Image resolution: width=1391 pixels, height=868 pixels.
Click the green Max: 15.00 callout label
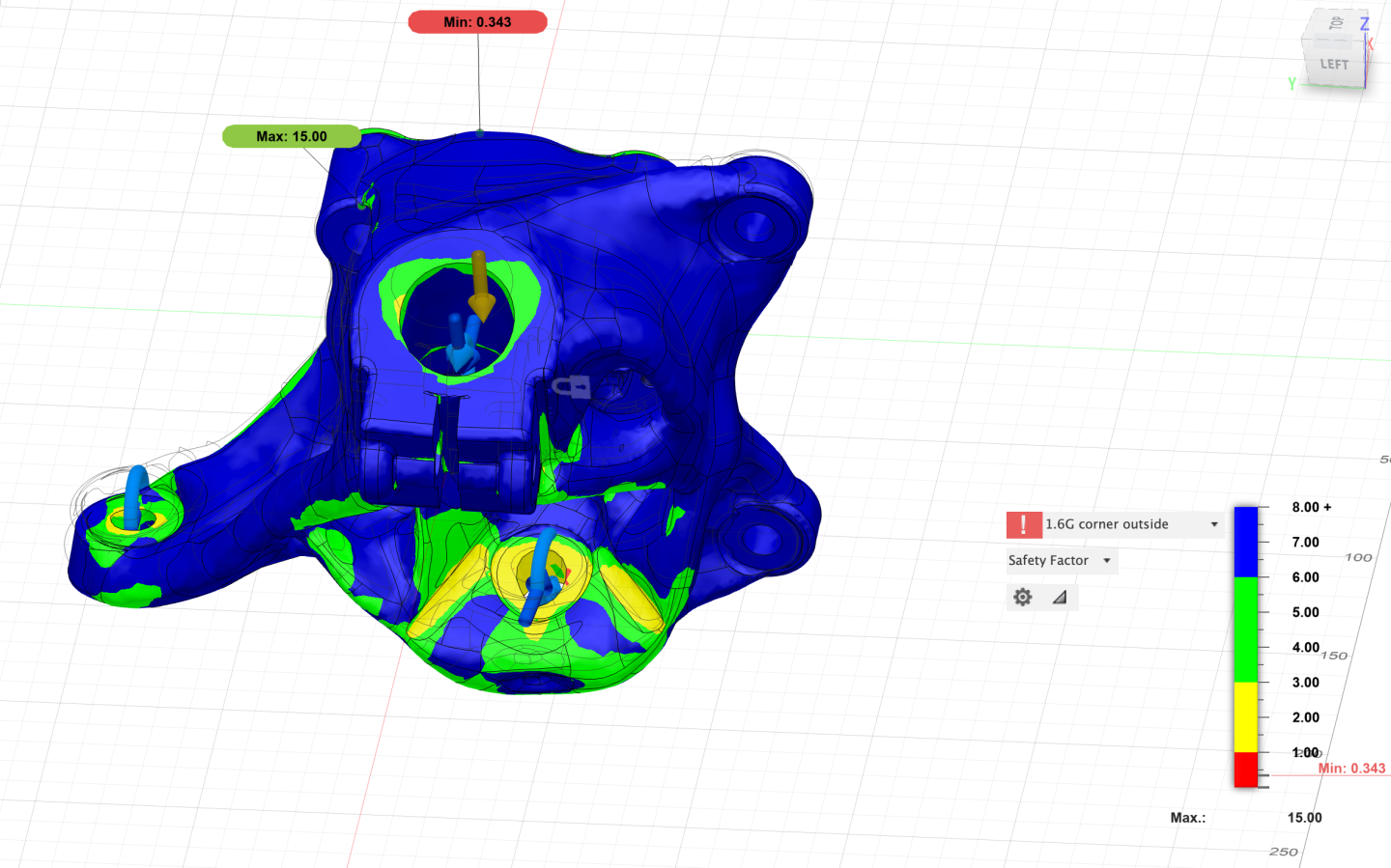coord(292,137)
